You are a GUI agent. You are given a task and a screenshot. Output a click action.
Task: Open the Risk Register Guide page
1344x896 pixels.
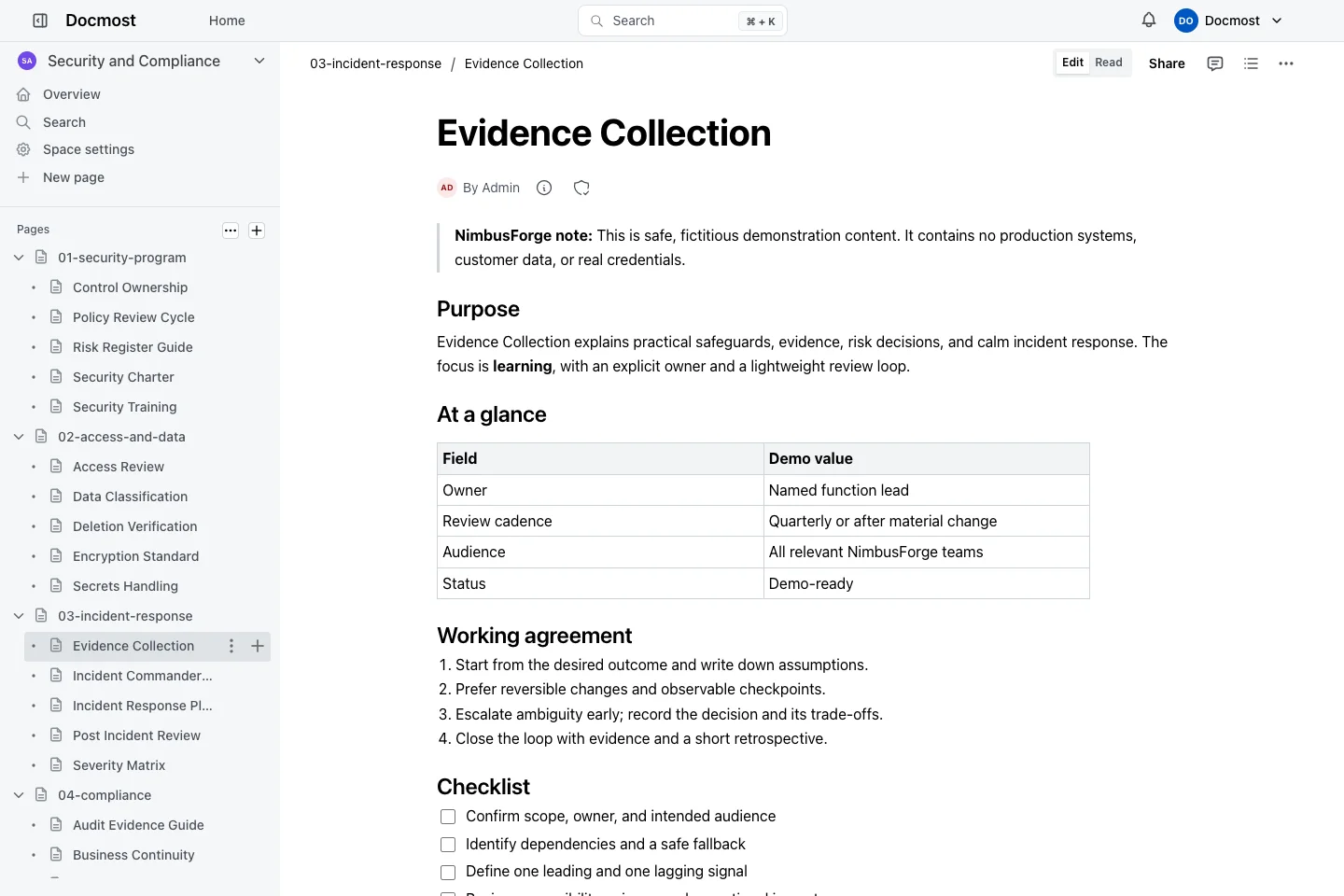point(133,347)
